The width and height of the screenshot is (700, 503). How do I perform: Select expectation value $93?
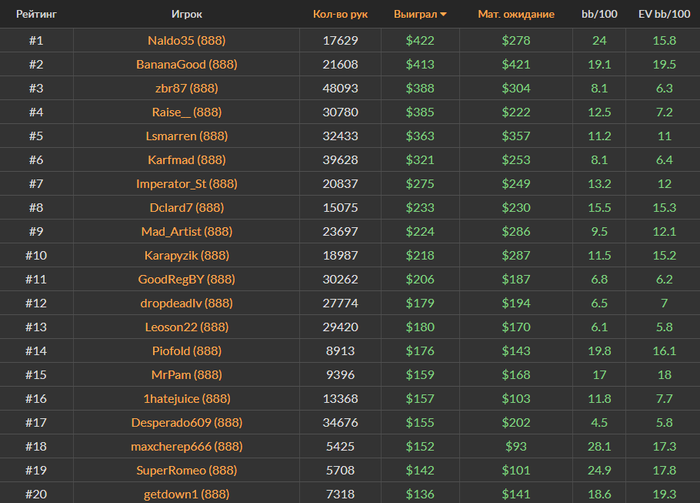click(516, 446)
